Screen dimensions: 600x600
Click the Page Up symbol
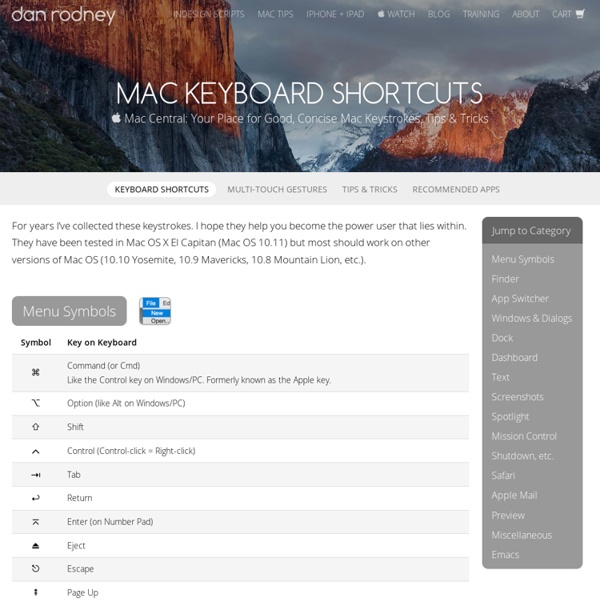point(36,592)
